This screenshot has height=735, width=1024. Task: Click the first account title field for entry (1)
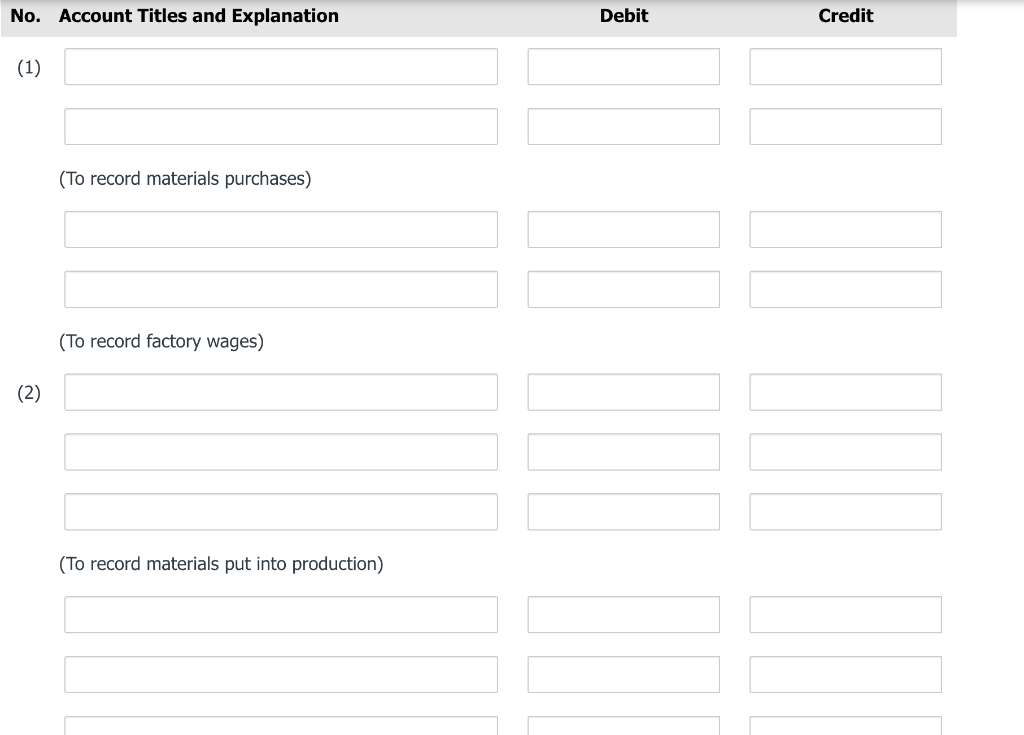click(280, 66)
